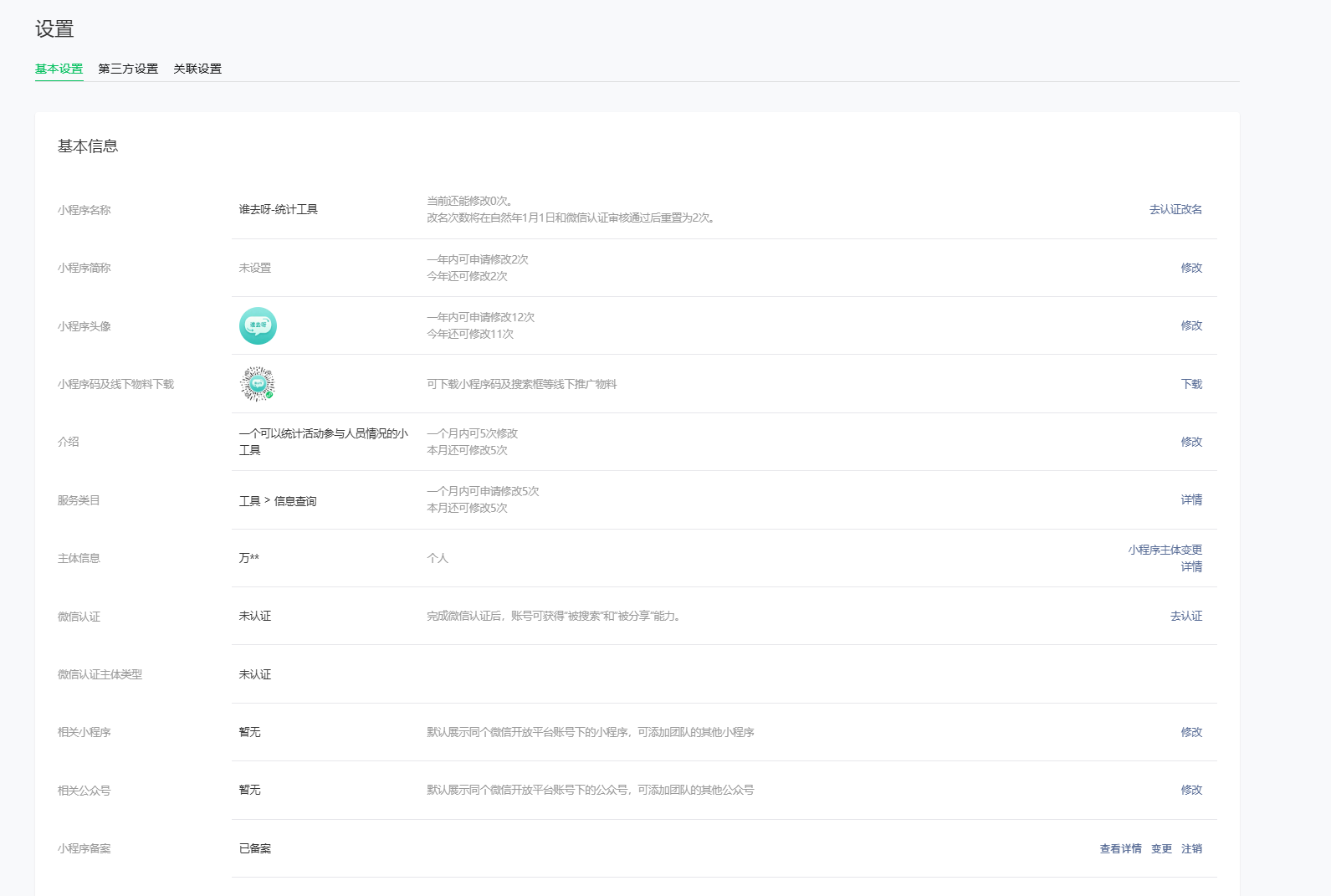Image resolution: width=1331 pixels, height=896 pixels.
Task: Click 去认证改名 link for mini program name
Action: (1175, 209)
